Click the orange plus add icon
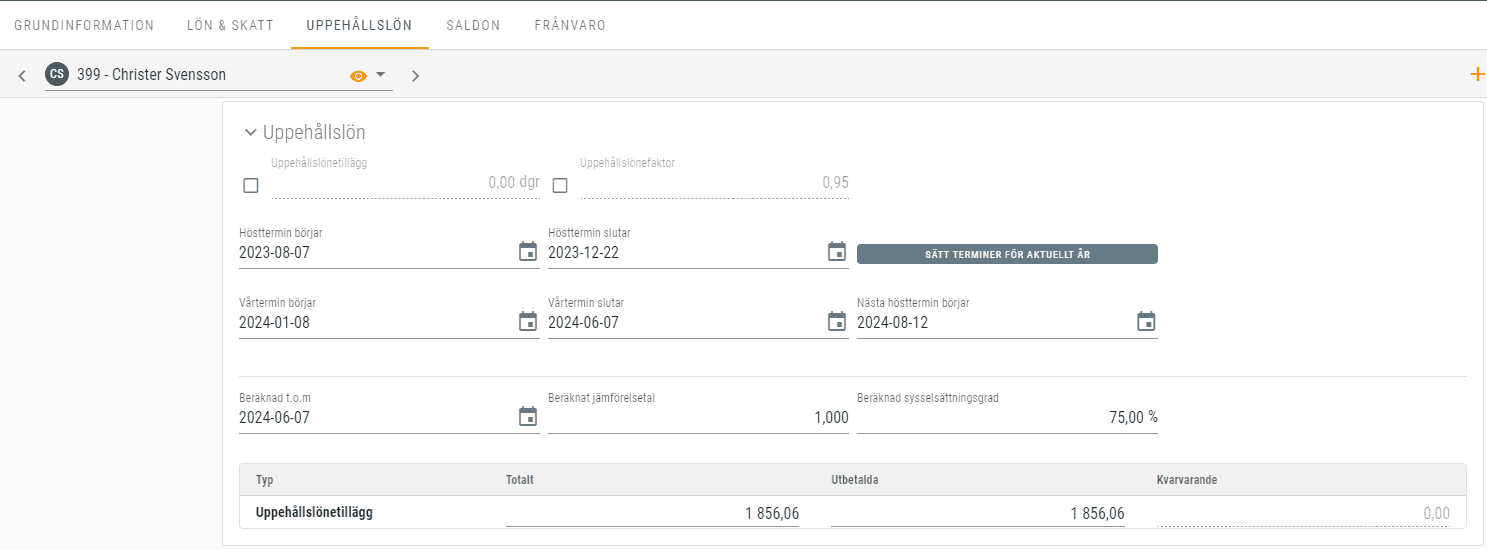 (1476, 74)
